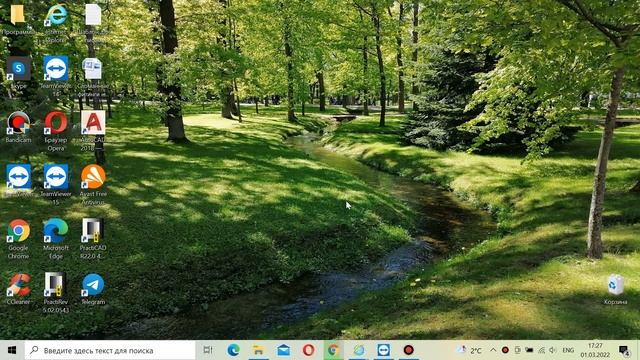Screen dimensions: 640x360
Task: Open File Explorer from the taskbar
Action: tap(258, 350)
